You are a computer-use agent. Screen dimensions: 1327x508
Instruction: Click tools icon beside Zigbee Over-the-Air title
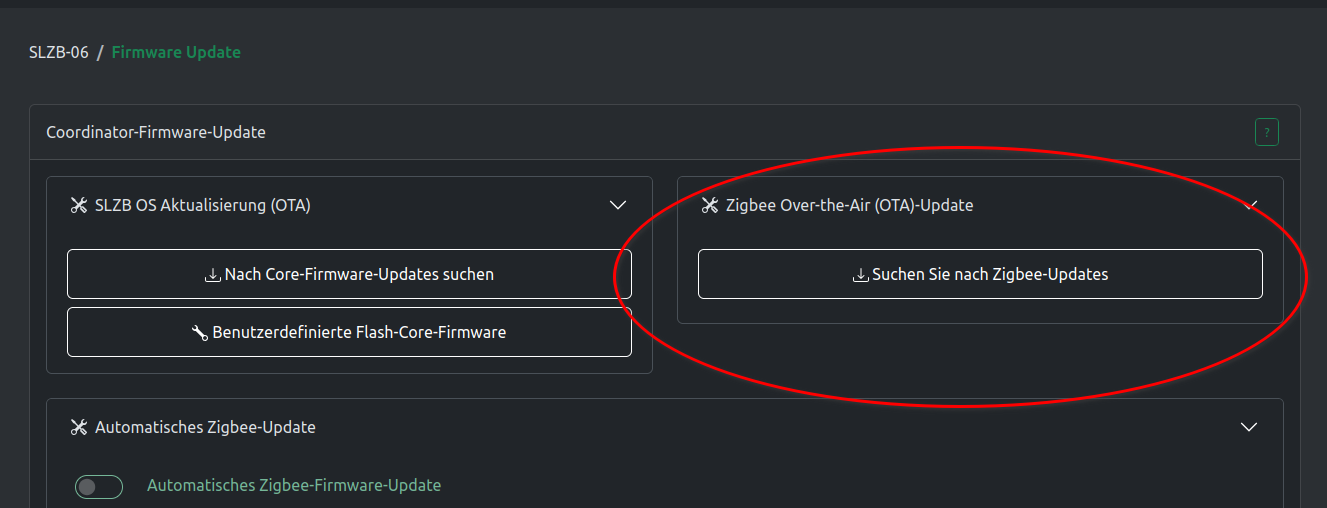[x=710, y=206]
